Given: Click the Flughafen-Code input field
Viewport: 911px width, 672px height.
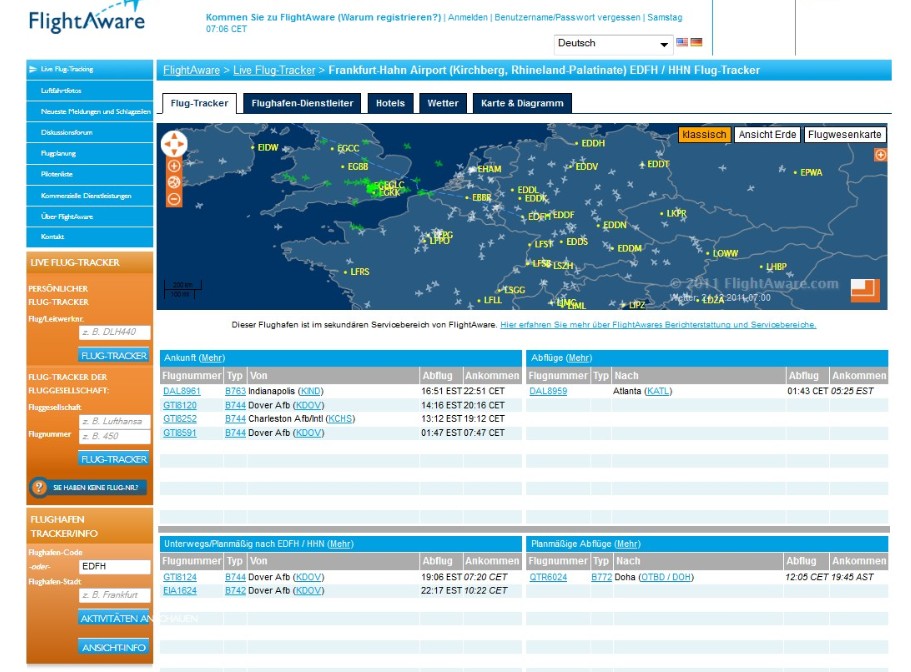Looking at the screenshot, I should coord(114,566).
